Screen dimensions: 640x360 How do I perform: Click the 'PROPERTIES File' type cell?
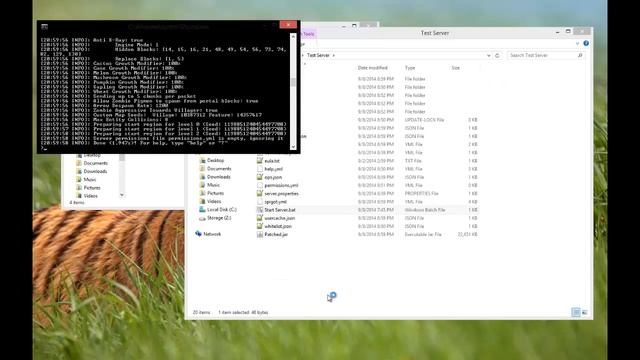[x=421, y=193]
